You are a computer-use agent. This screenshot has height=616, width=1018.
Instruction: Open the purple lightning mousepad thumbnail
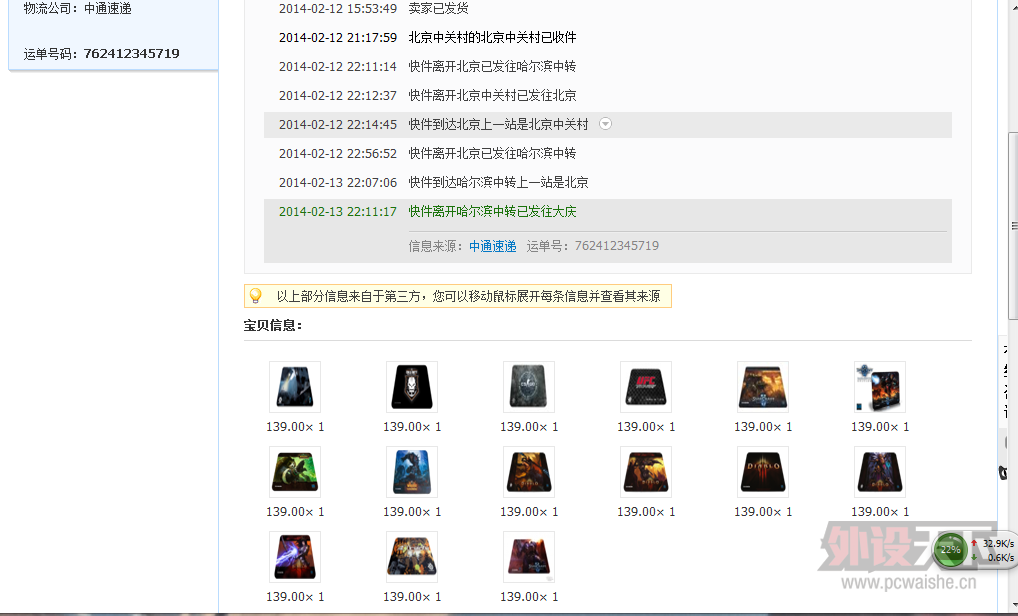point(295,557)
